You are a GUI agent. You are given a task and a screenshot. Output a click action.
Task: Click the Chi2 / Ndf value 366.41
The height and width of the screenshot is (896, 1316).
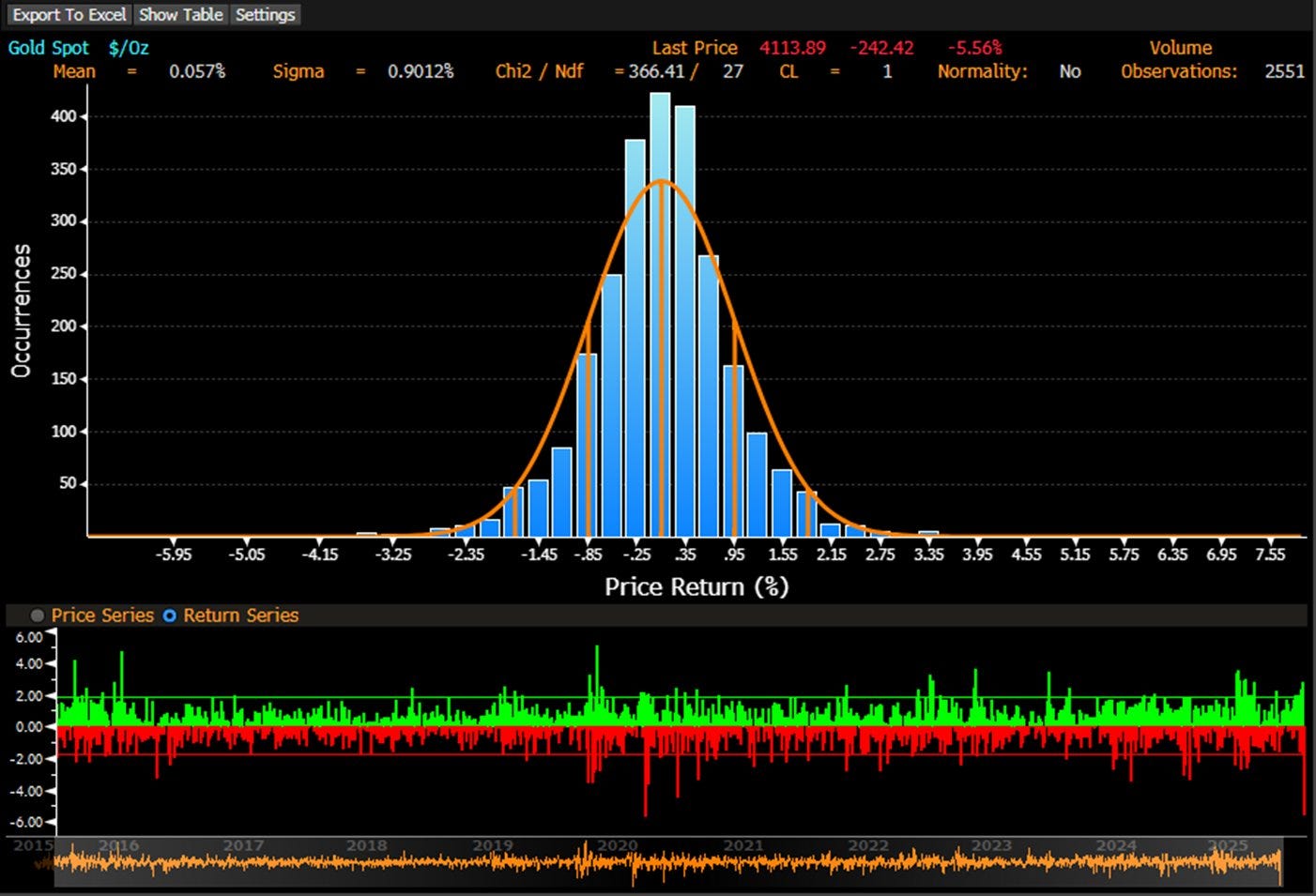656,71
